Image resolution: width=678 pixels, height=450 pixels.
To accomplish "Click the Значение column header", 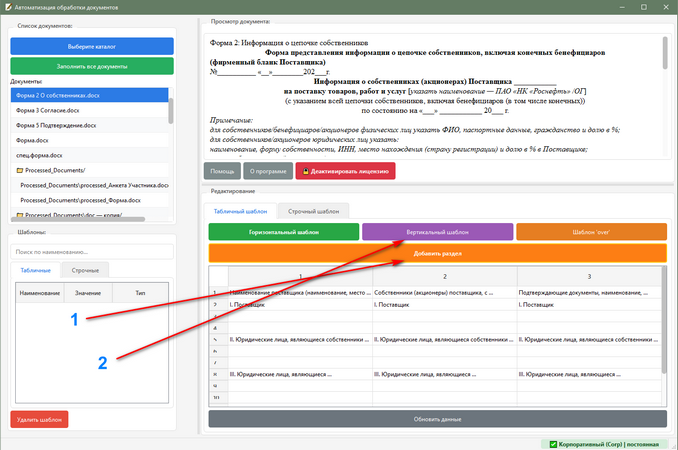I will (88, 293).
